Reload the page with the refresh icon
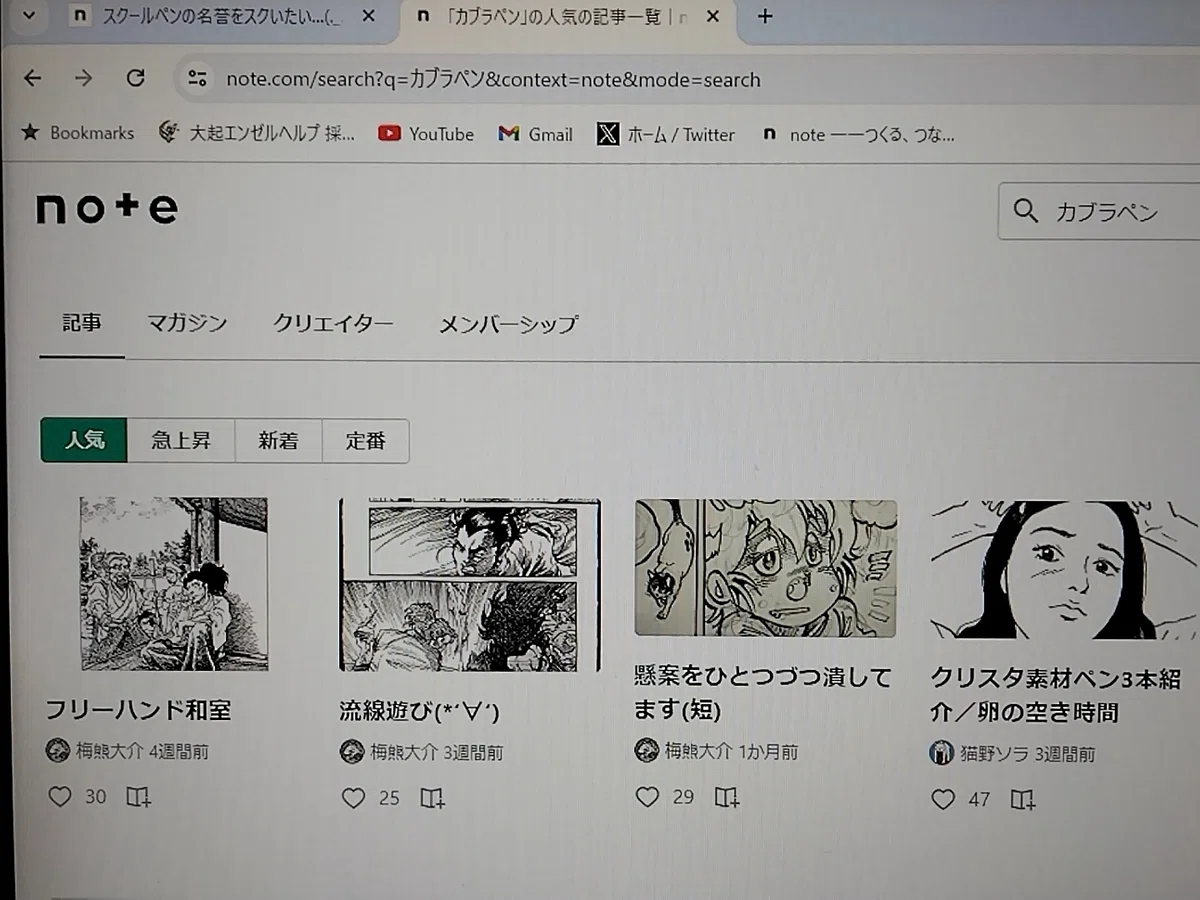Viewport: 1200px width, 900px height. 136,79
